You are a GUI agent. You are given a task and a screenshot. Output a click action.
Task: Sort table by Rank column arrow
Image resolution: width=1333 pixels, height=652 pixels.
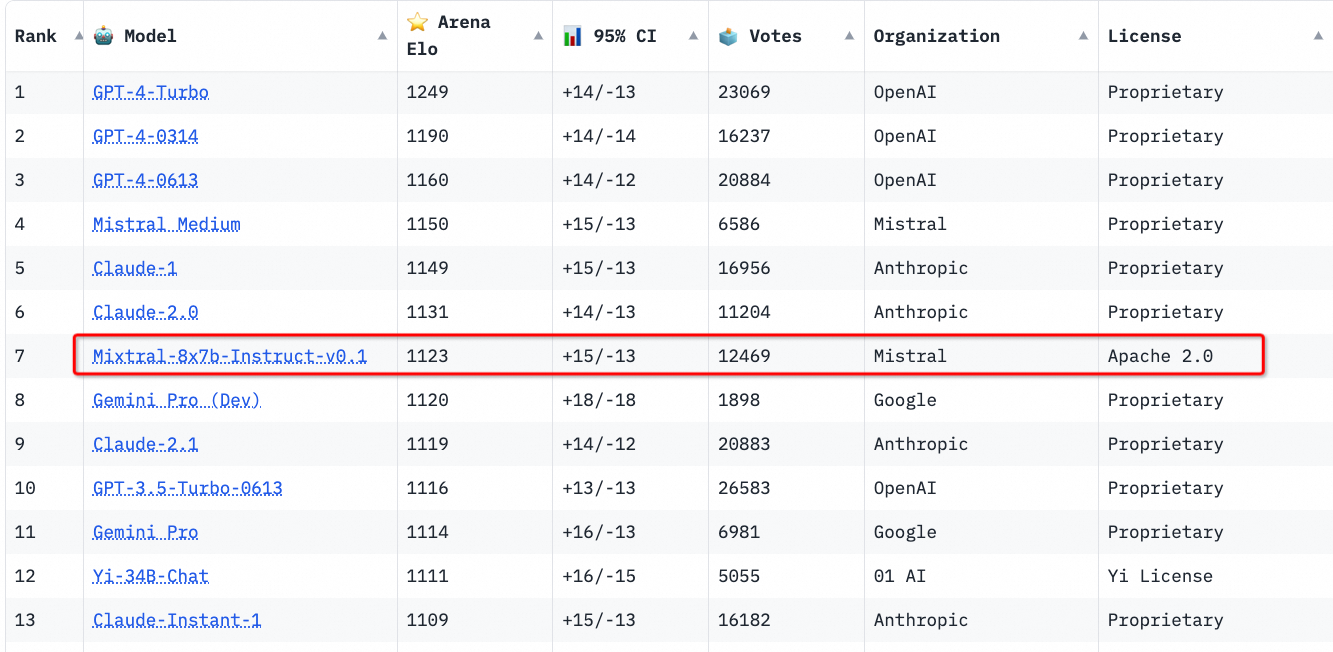coord(78,36)
